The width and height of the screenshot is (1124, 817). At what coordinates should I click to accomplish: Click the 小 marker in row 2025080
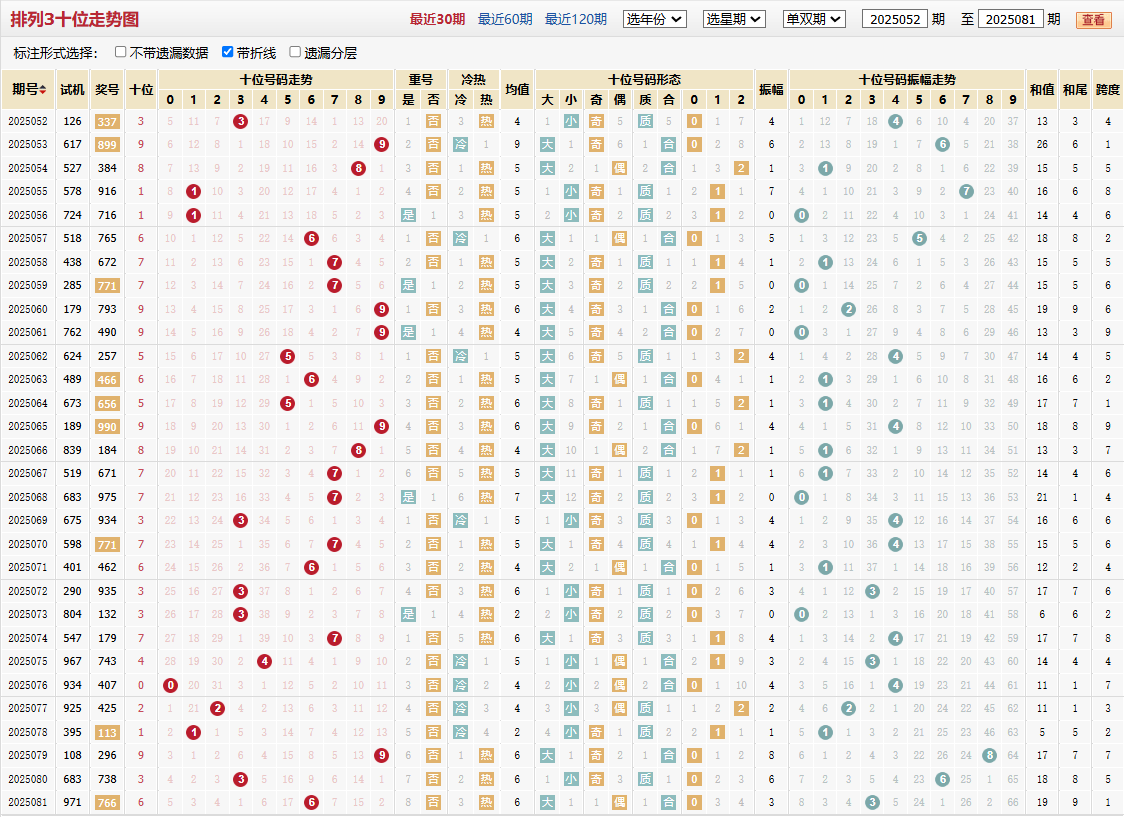571,779
